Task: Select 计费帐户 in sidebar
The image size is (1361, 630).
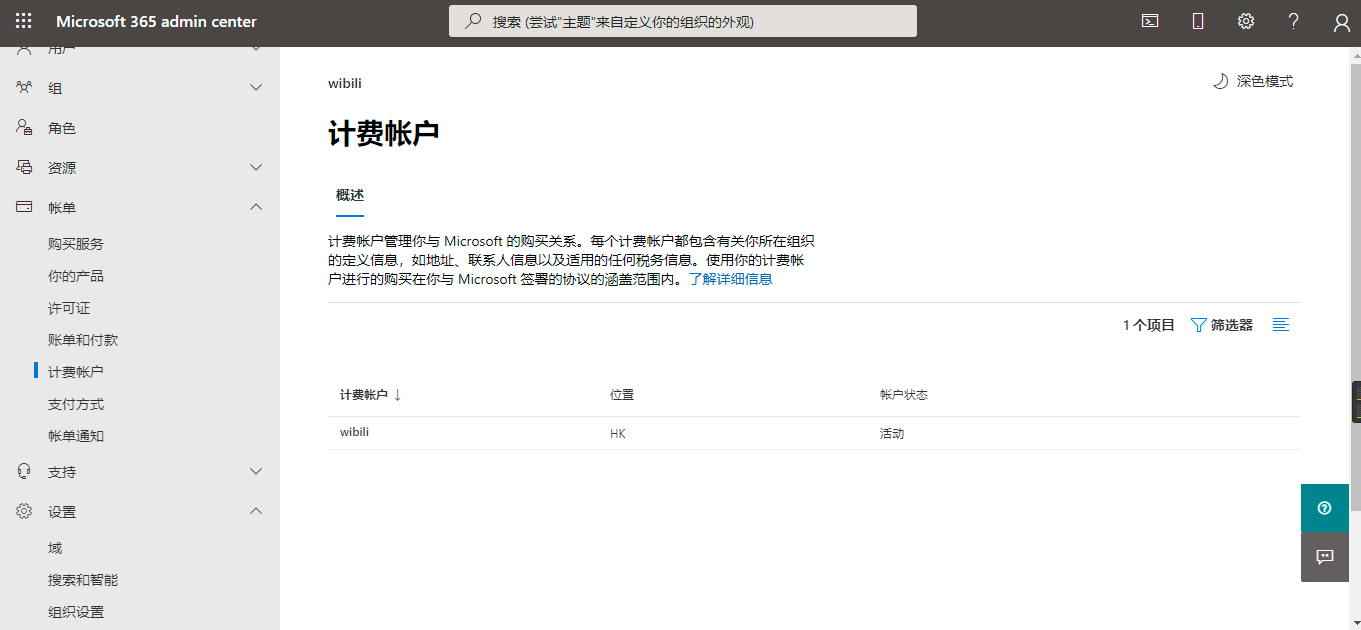Action: click(x=76, y=372)
